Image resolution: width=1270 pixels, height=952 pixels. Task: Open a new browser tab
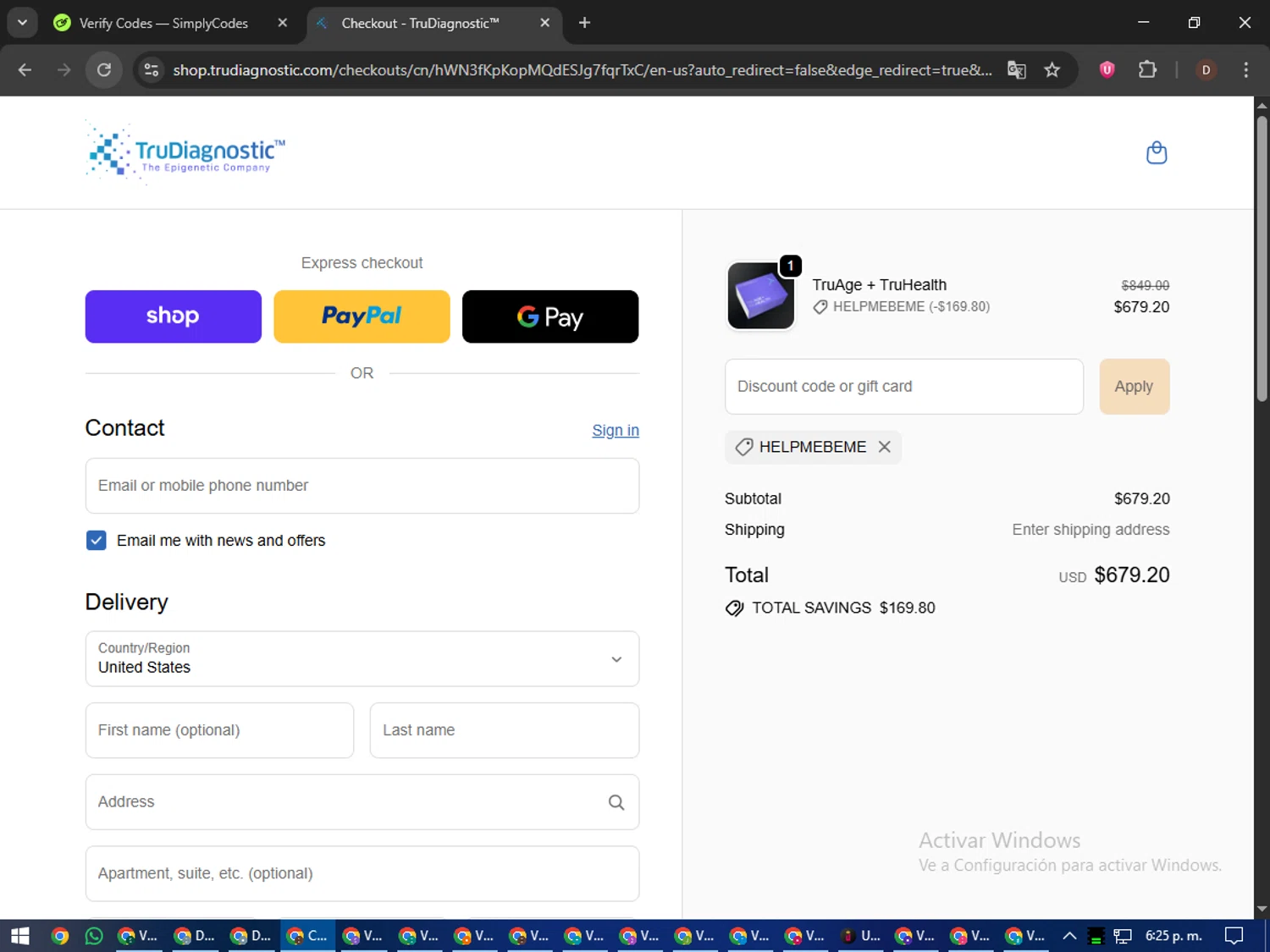coord(584,23)
